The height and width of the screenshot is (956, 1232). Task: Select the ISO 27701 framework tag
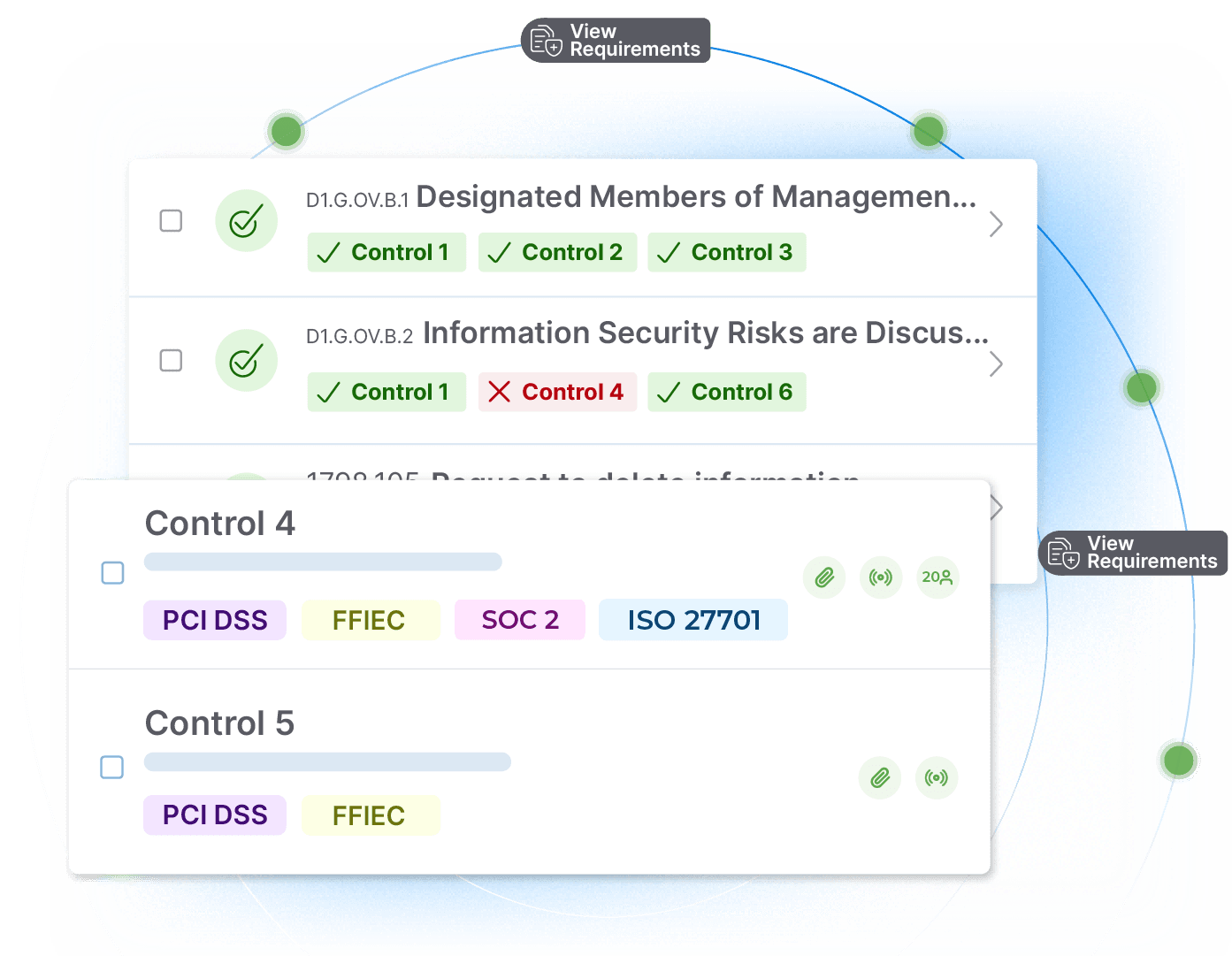point(693,620)
